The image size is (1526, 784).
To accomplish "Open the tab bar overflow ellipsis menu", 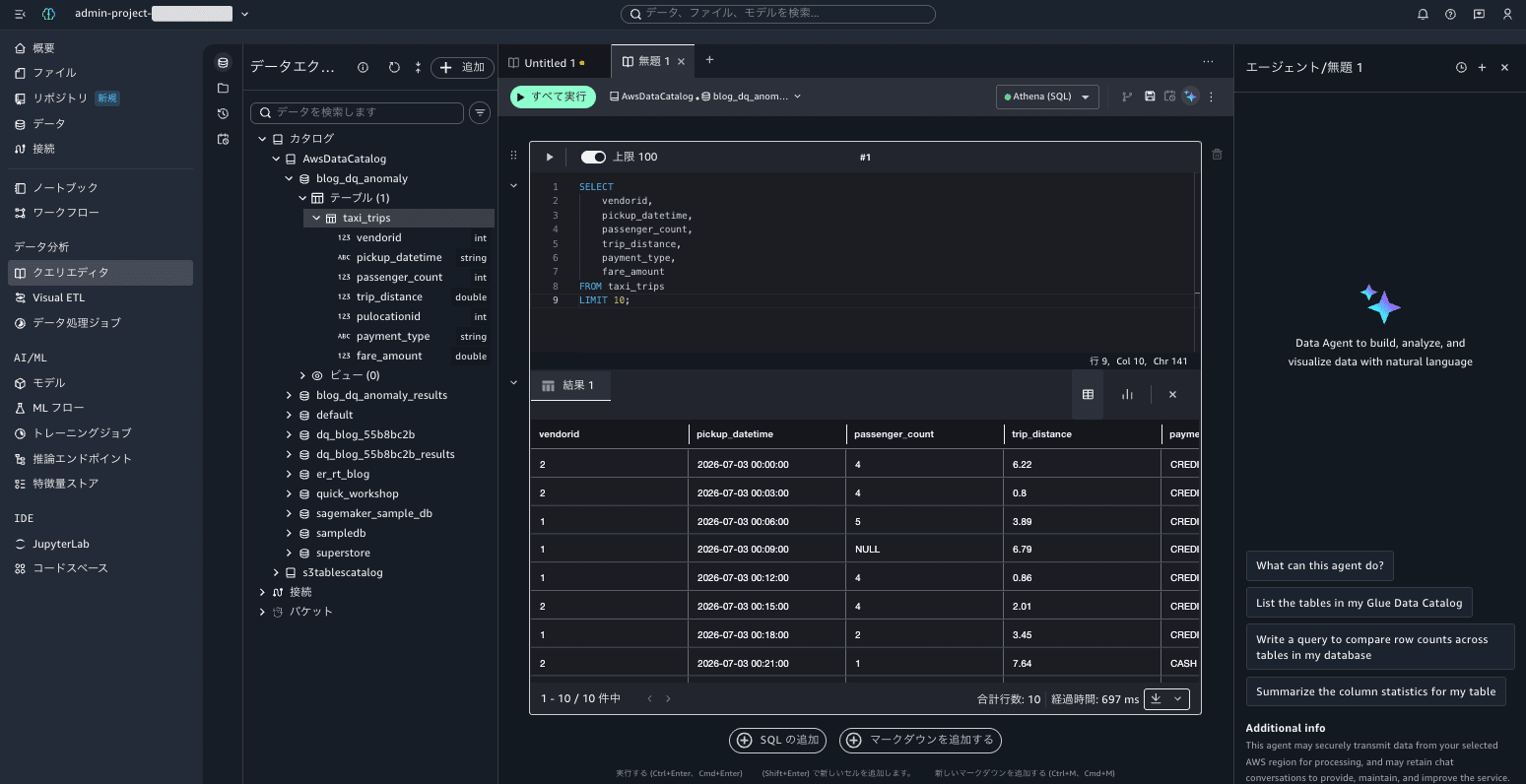I will tap(1209, 61).
